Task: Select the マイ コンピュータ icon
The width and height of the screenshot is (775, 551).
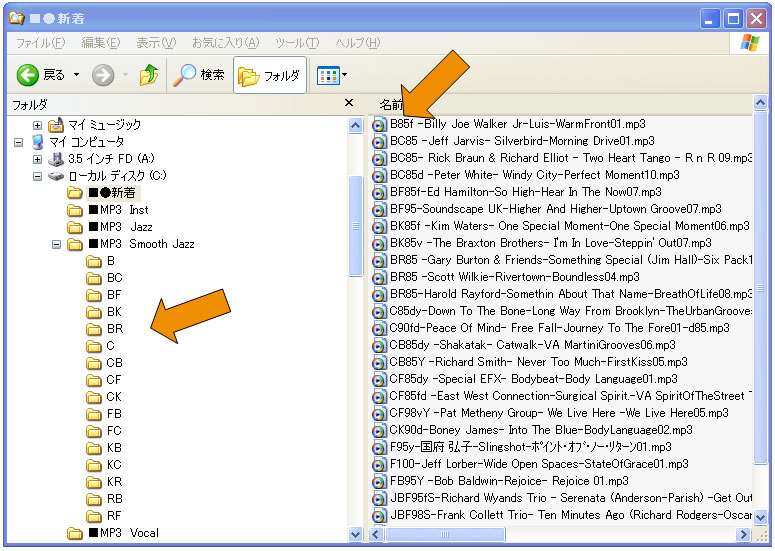Action: (x=38, y=142)
